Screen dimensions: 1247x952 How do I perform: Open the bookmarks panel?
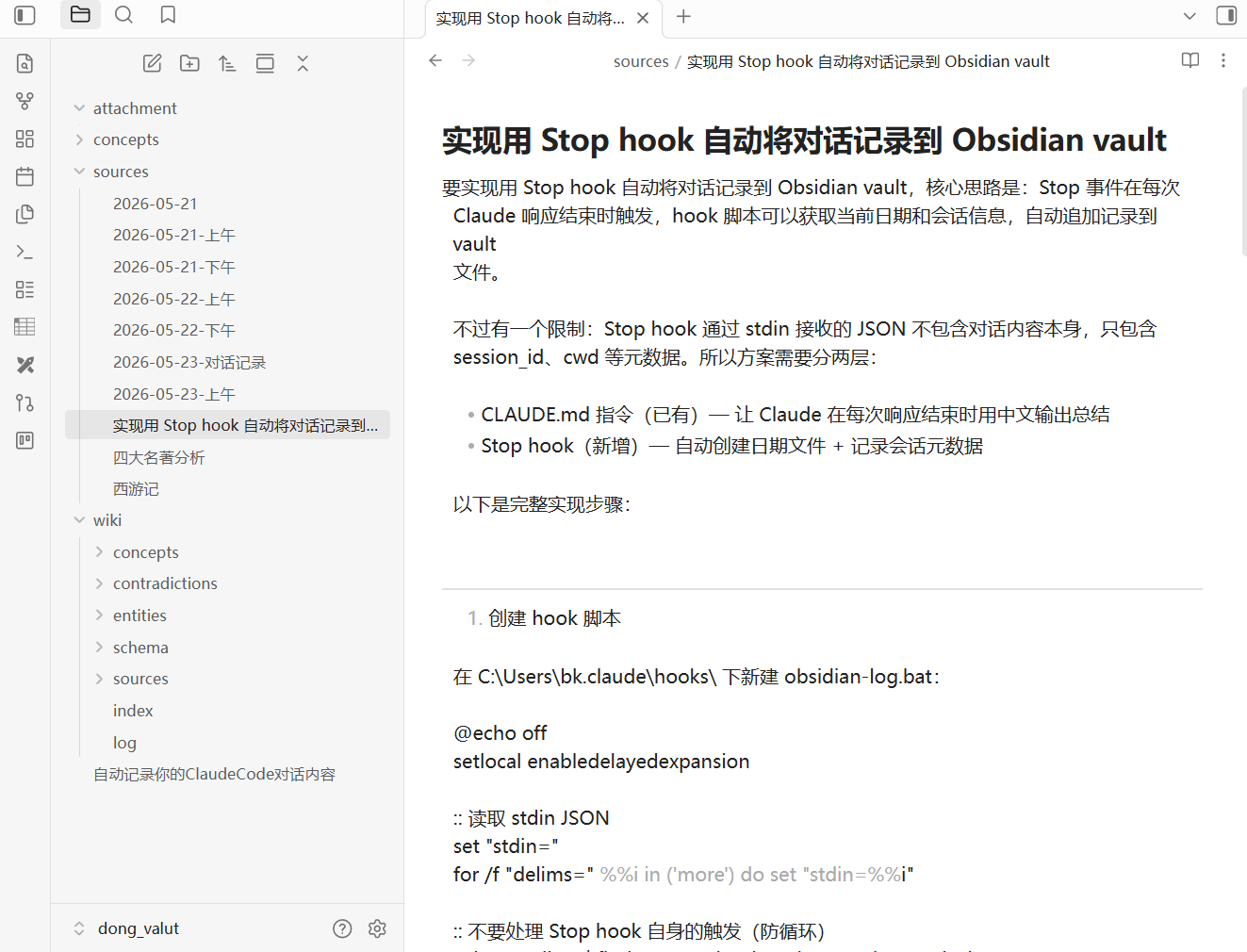[x=168, y=15]
